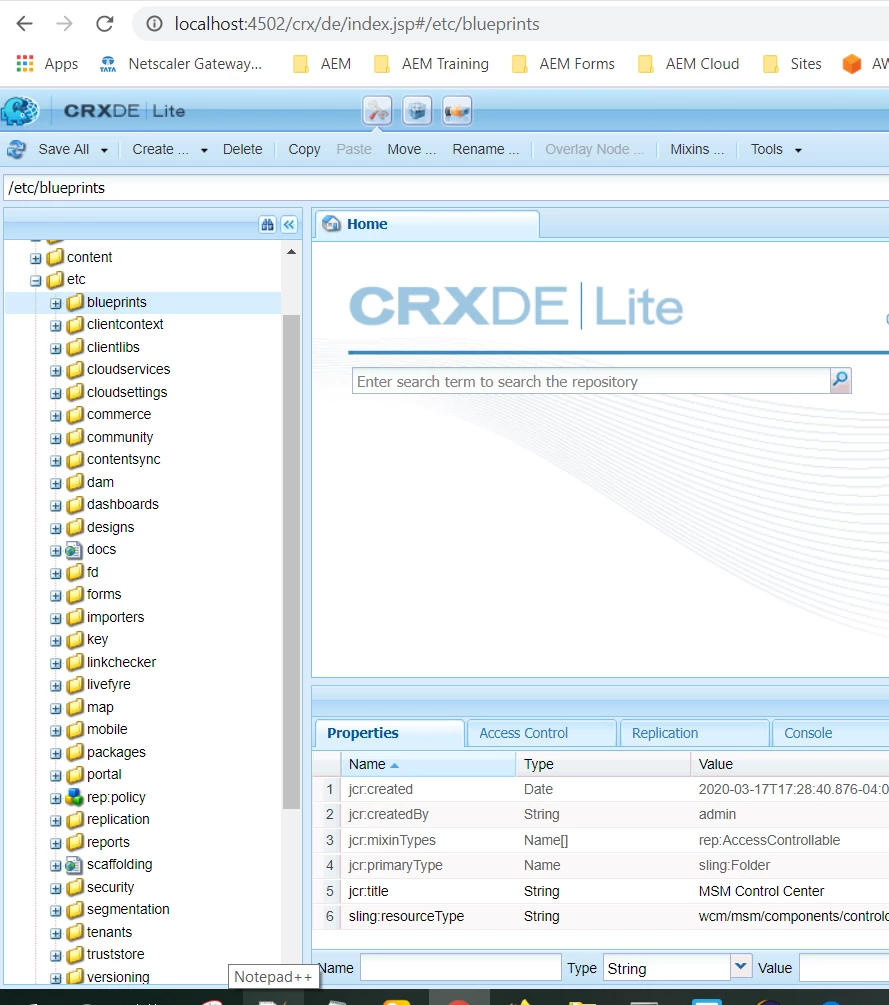Click the /etc/blueprints path field
This screenshot has height=1005, width=889.
[446, 188]
